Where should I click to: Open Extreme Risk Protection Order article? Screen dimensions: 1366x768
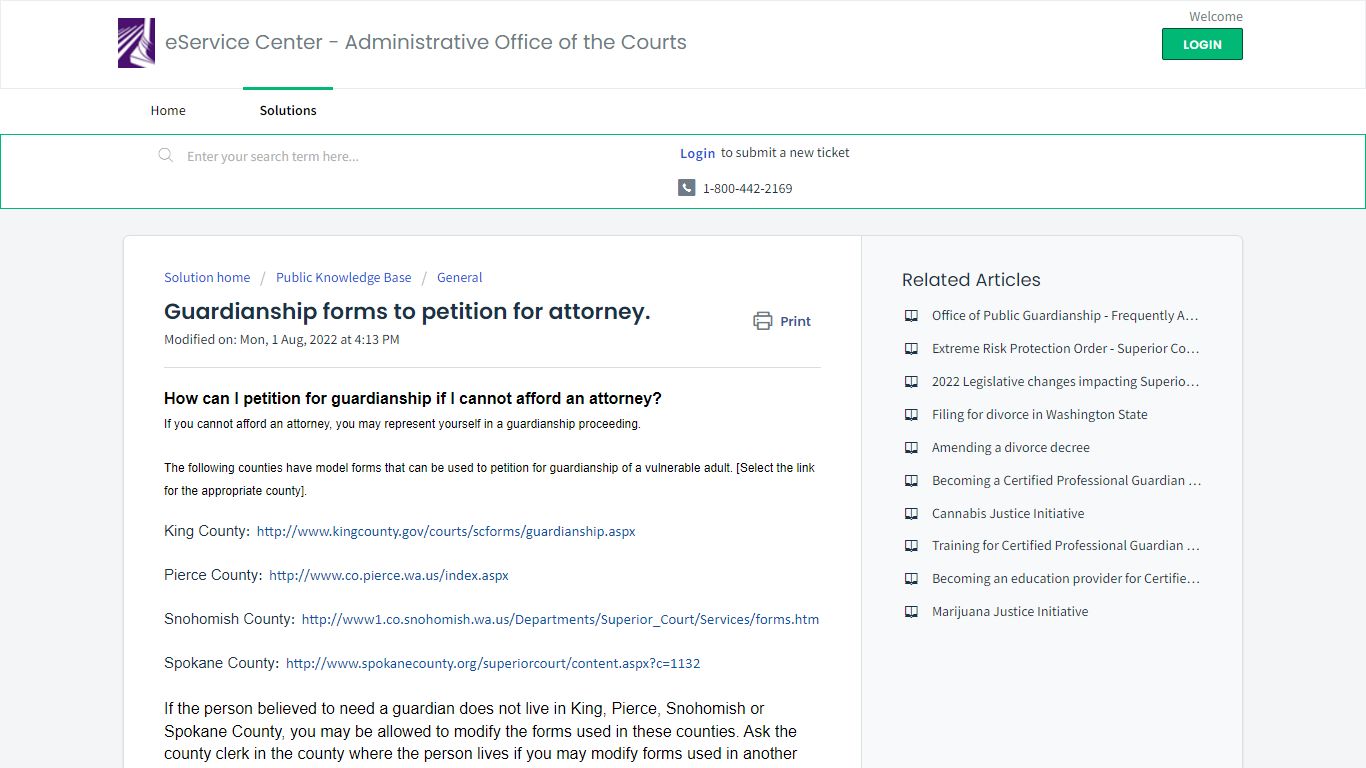click(x=1065, y=348)
